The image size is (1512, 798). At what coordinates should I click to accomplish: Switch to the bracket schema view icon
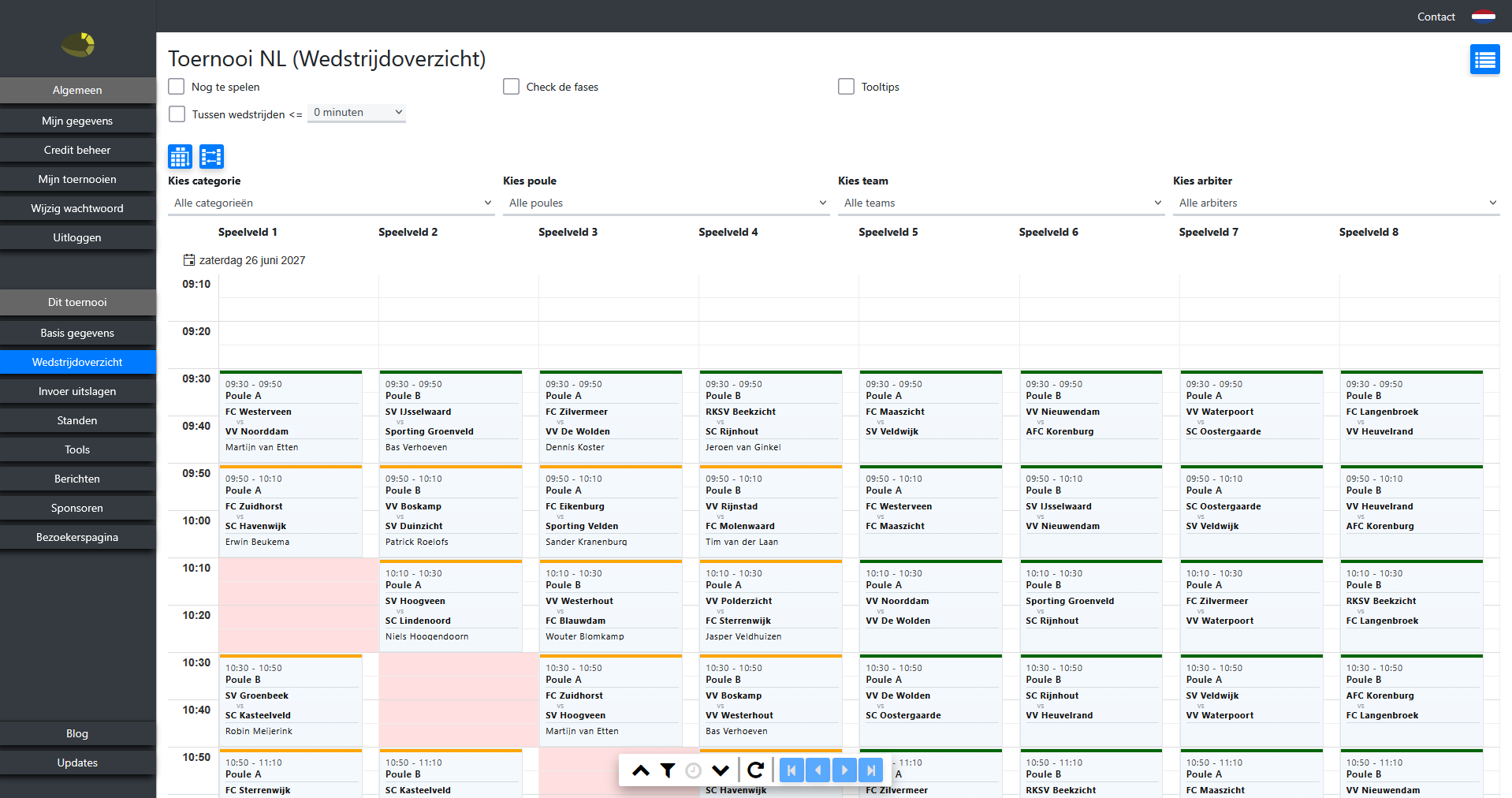click(211, 157)
